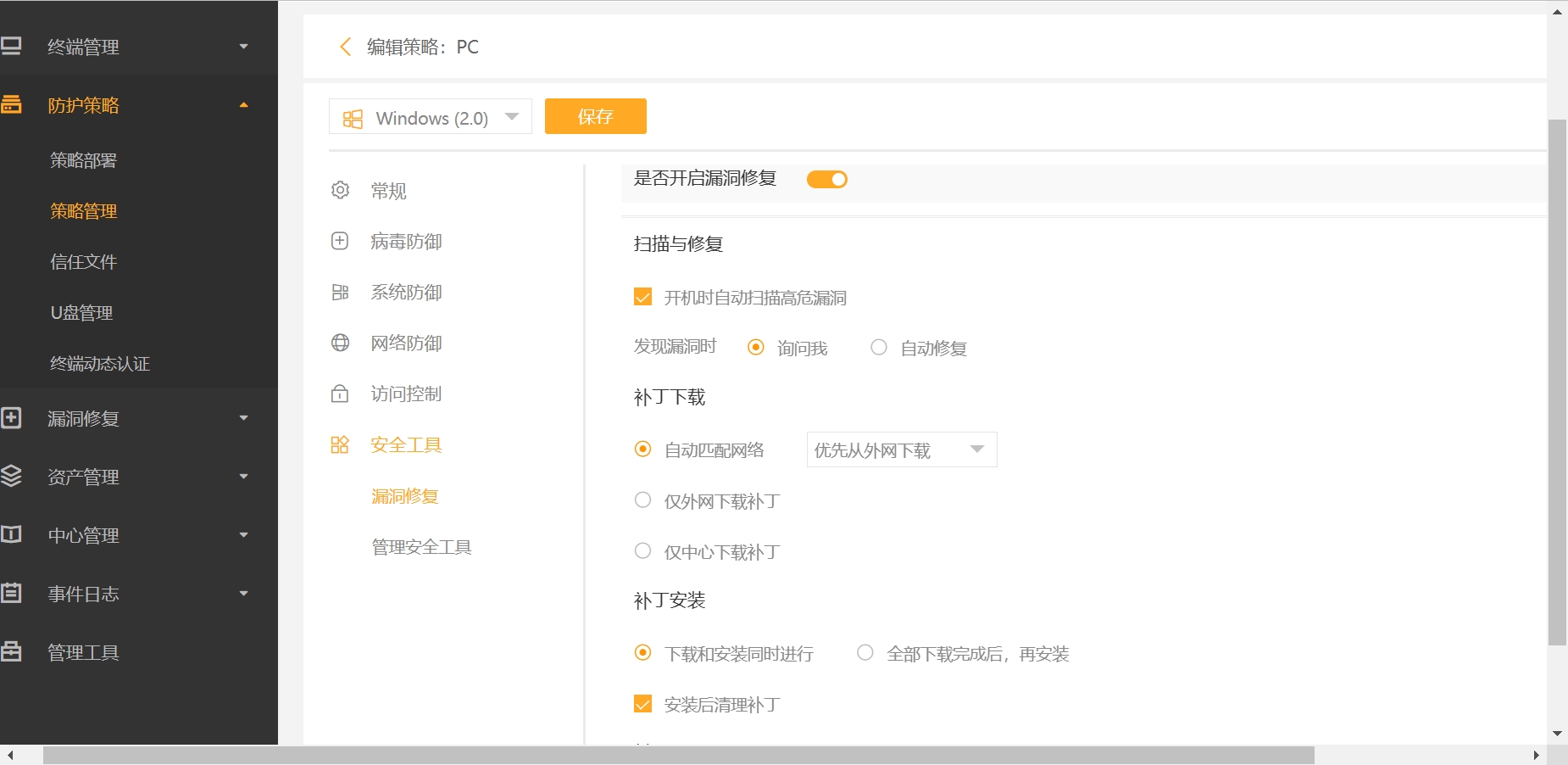Expand the 终端管理 menu arrow
Image resolution: width=1568 pixels, height=765 pixels.
pyautogui.click(x=244, y=47)
